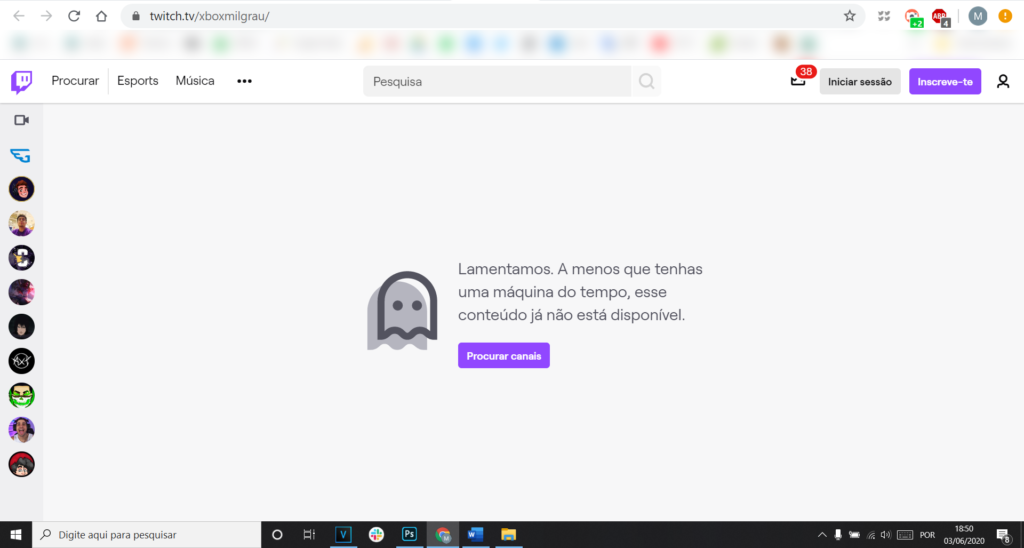The width and height of the screenshot is (1024, 548).
Task: Open the Música section
Action: 195,81
